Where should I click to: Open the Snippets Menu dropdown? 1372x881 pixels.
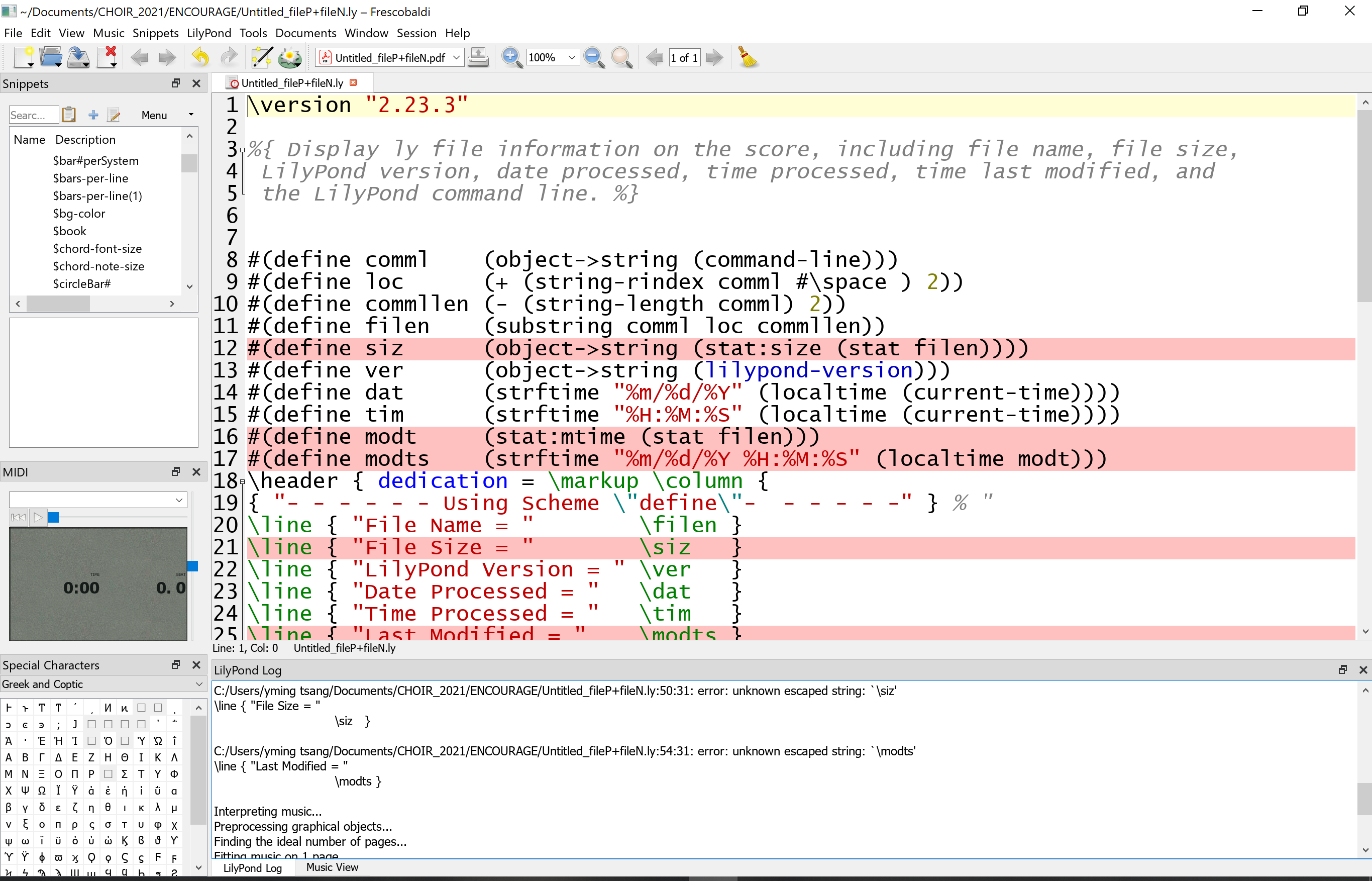click(x=166, y=115)
